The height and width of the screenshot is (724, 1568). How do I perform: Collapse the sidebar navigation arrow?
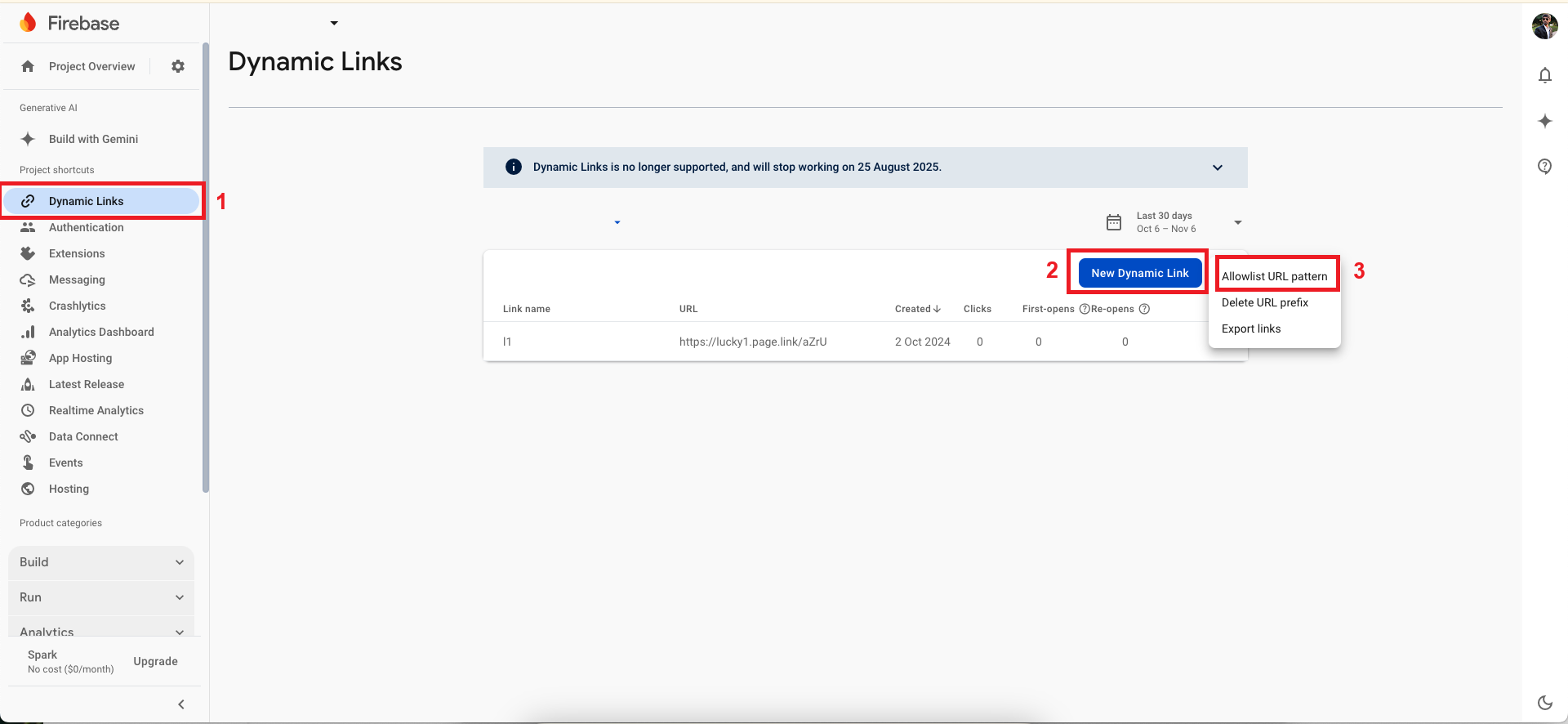pyautogui.click(x=181, y=704)
